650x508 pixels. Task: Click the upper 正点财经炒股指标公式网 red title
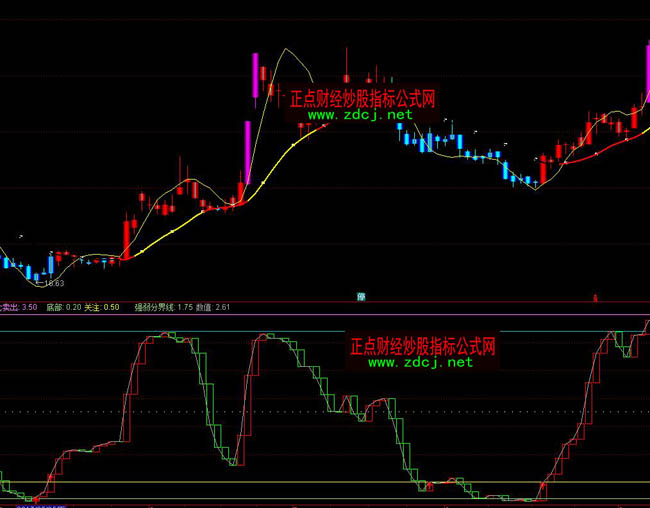click(x=362, y=99)
